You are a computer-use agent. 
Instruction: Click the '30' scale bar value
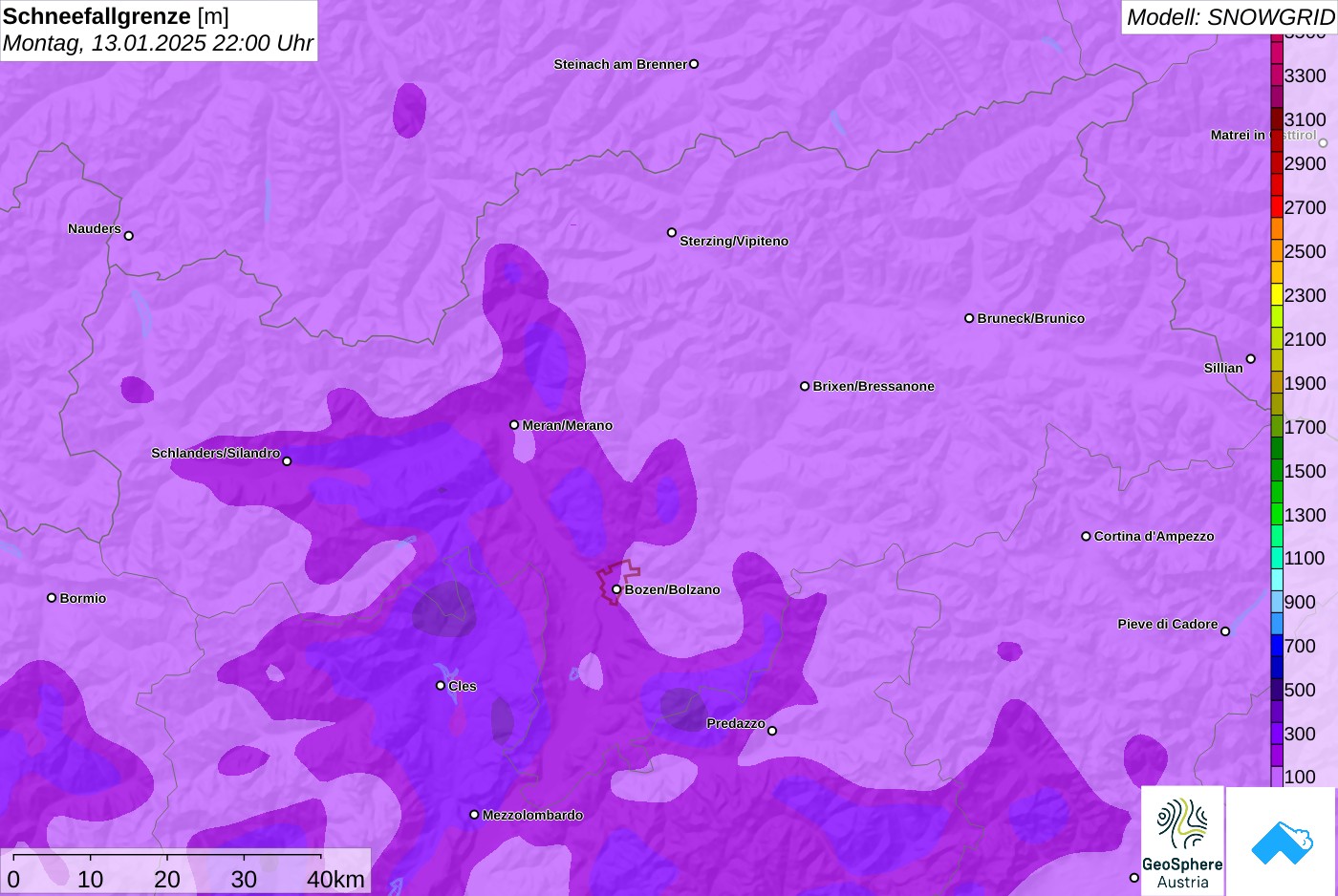click(x=244, y=879)
